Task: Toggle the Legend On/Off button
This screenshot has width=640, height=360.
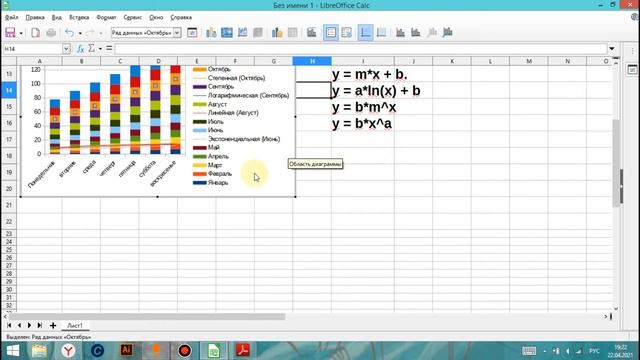Action: [x=331, y=33]
